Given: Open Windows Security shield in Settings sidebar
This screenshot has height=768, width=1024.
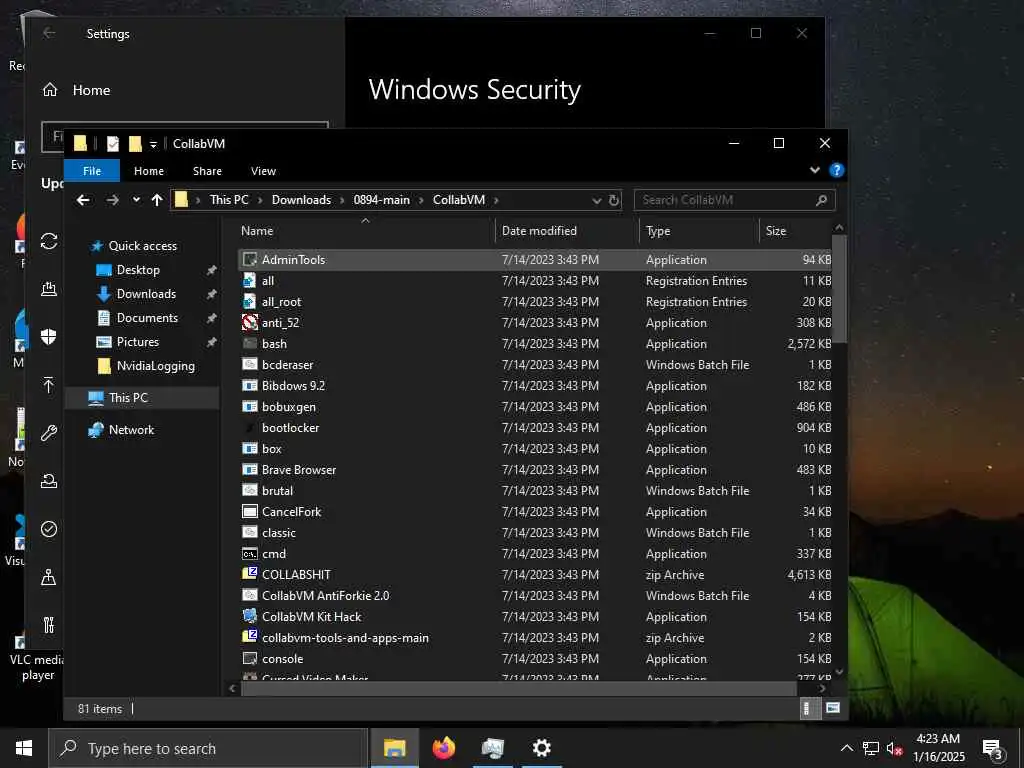Looking at the screenshot, I should pyautogui.click(x=48, y=337).
